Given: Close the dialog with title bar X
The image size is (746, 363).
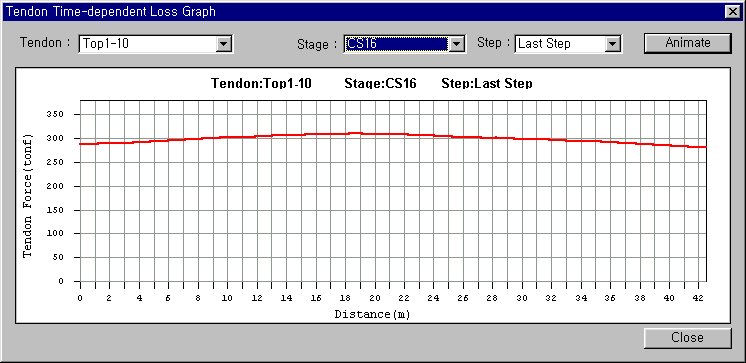Looking at the screenshot, I should click(x=732, y=11).
